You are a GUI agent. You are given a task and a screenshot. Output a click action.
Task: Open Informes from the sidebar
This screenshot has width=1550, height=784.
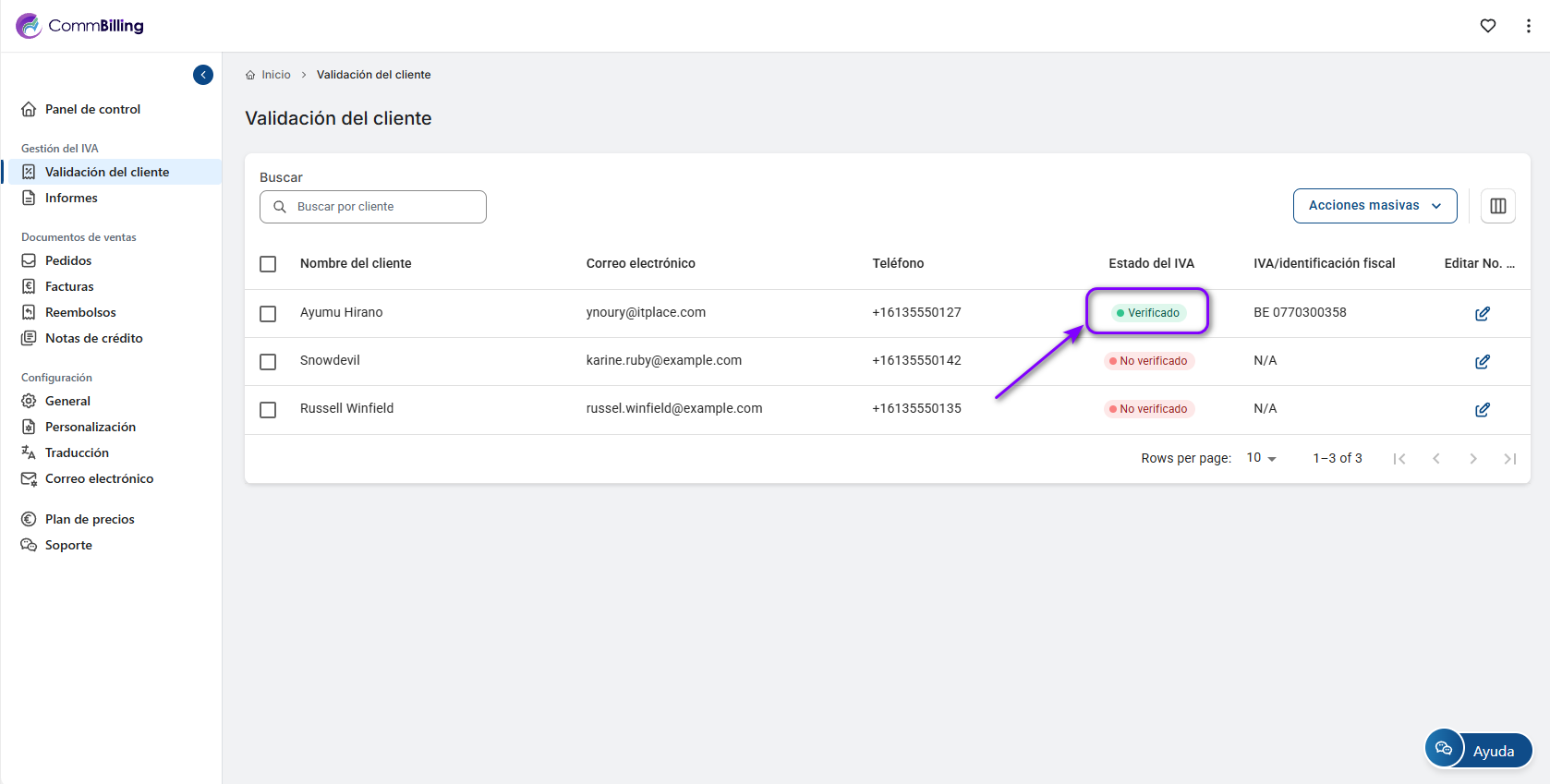tap(71, 198)
